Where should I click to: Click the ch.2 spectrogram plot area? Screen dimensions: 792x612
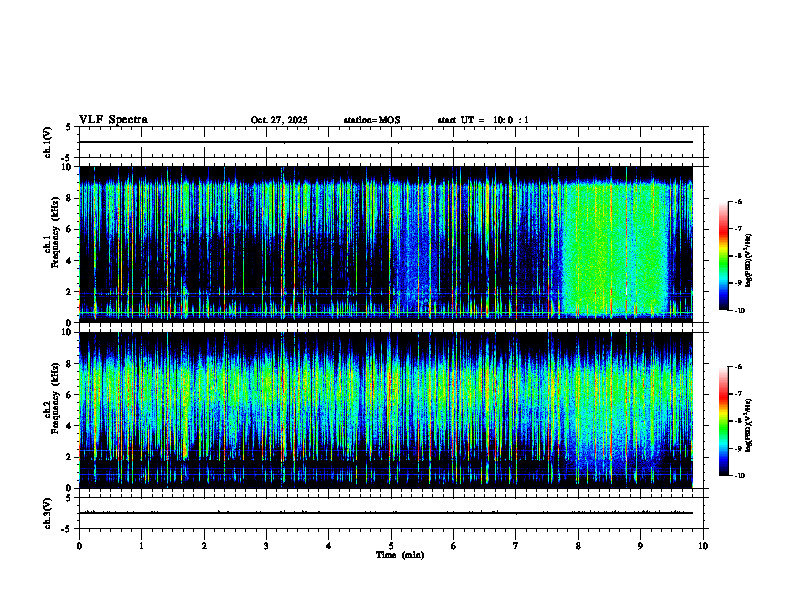pos(386,410)
